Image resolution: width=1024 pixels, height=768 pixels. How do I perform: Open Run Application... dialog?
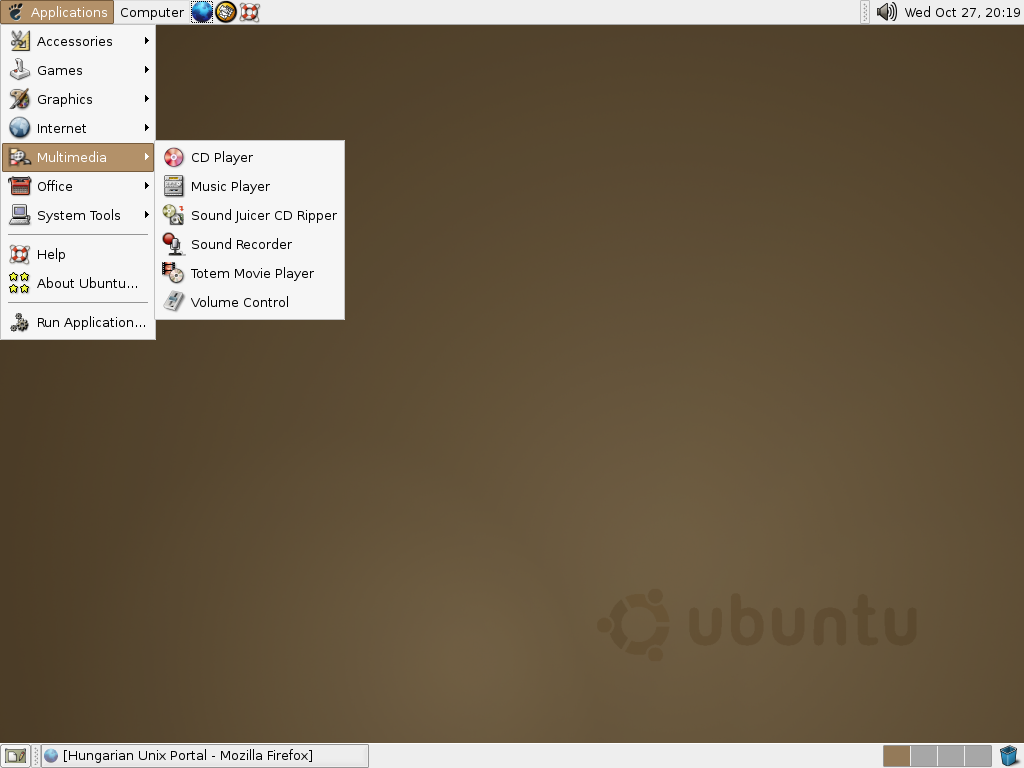[x=78, y=322]
